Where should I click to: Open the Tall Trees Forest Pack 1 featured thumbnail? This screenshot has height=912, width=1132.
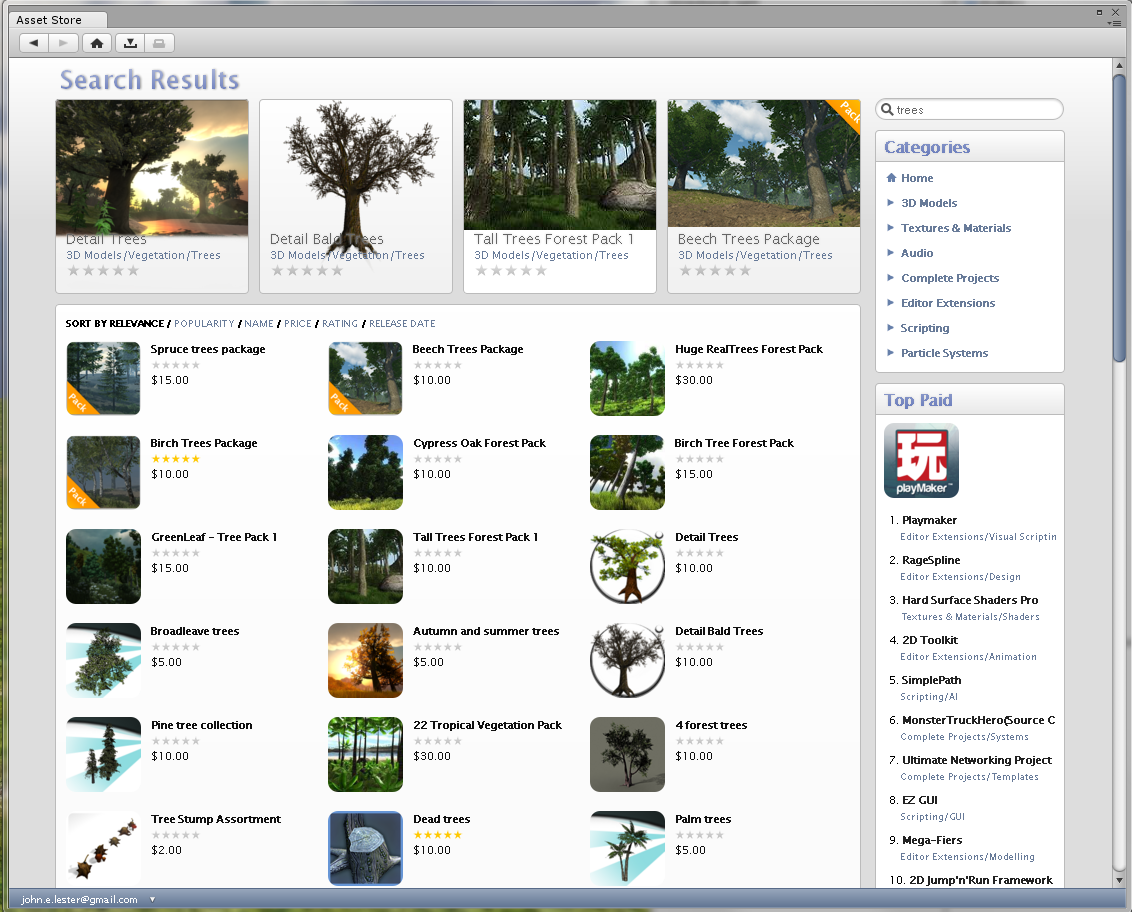tap(559, 165)
